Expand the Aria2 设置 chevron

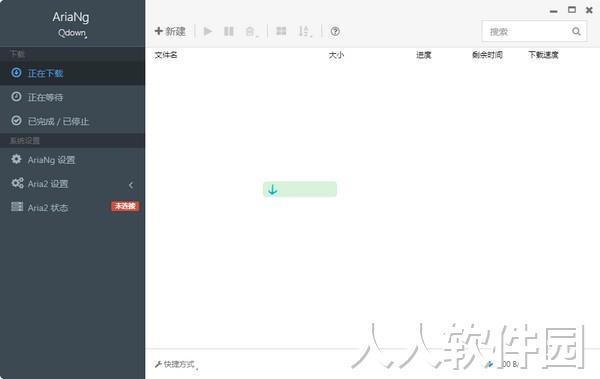(x=131, y=185)
